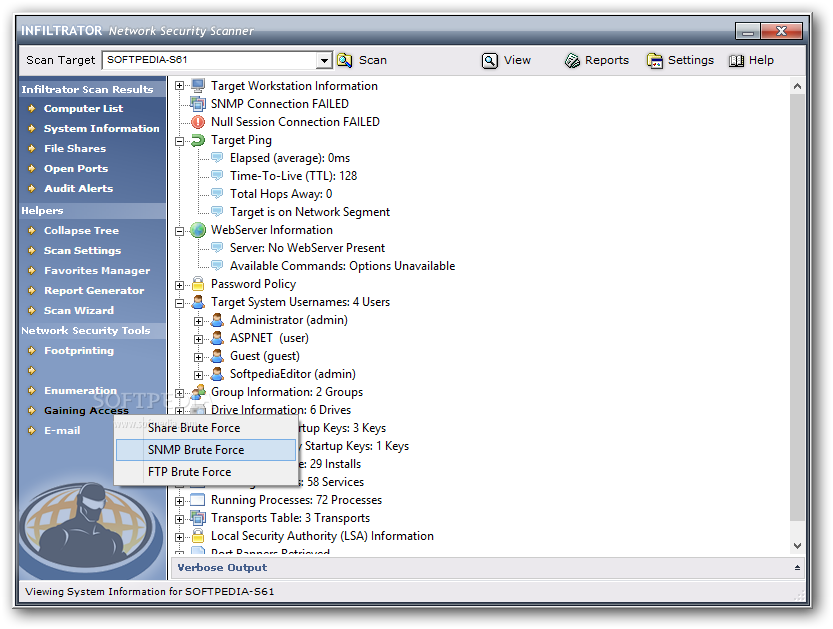Click arrow bullet next to Computer List
This screenshot has height=629, width=833.
point(32,108)
